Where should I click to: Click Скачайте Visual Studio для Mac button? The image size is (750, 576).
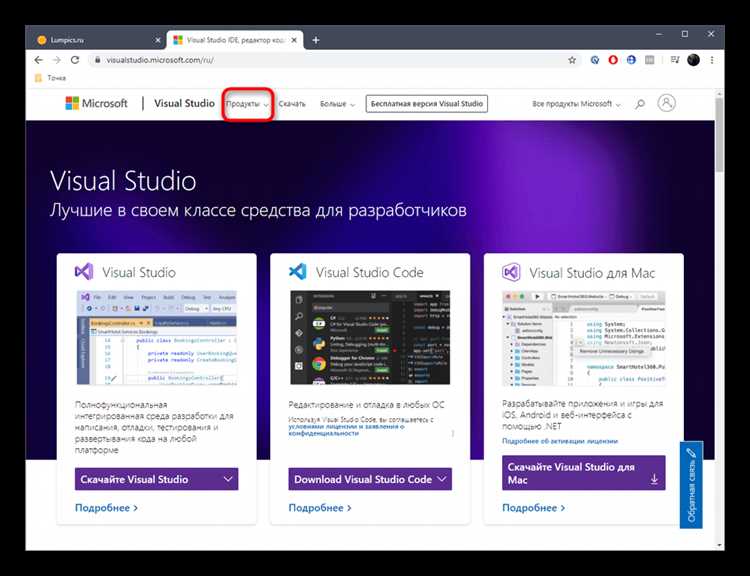[584, 473]
